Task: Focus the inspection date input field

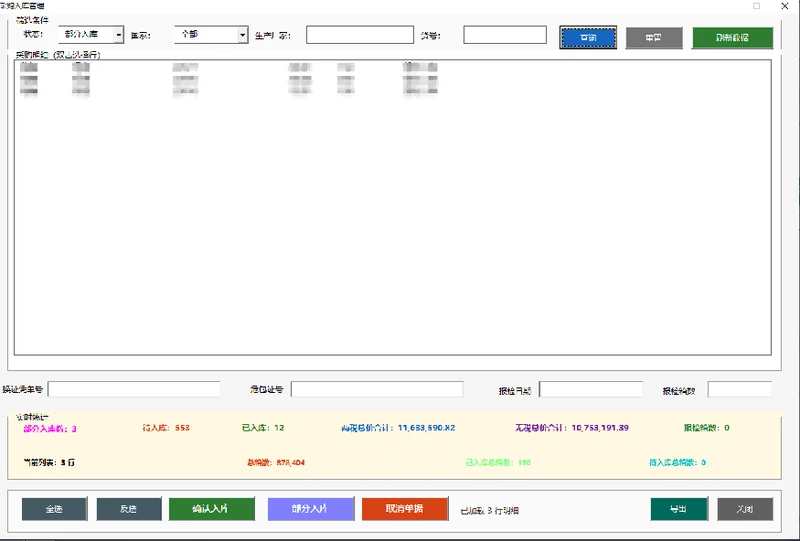Action: click(x=591, y=390)
